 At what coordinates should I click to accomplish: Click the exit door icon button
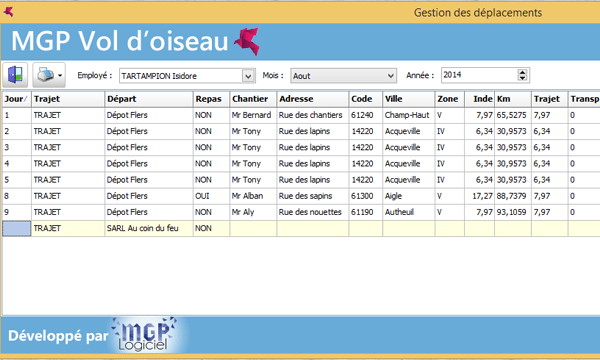pos(15,75)
